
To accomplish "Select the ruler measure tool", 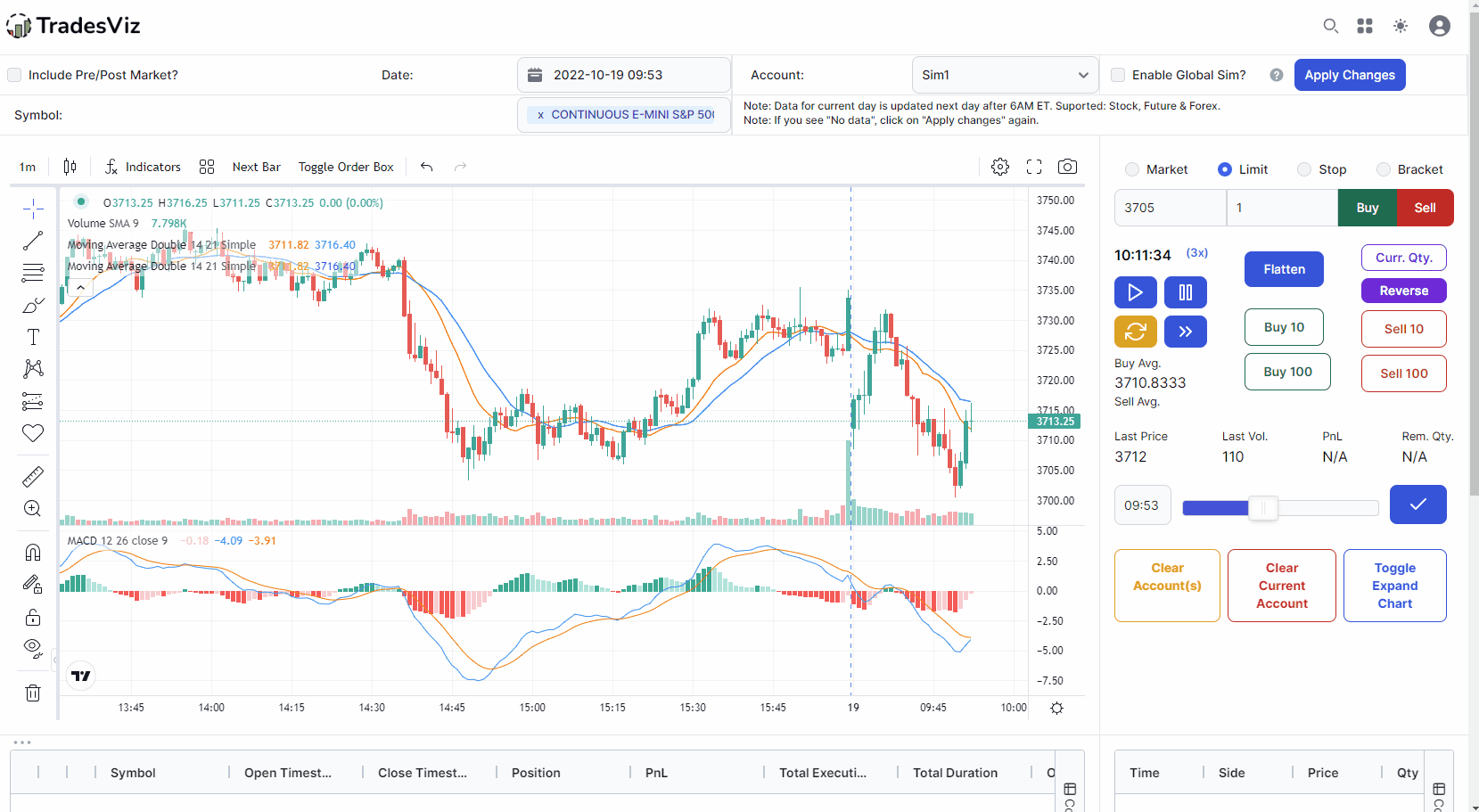I will pyautogui.click(x=33, y=477).
